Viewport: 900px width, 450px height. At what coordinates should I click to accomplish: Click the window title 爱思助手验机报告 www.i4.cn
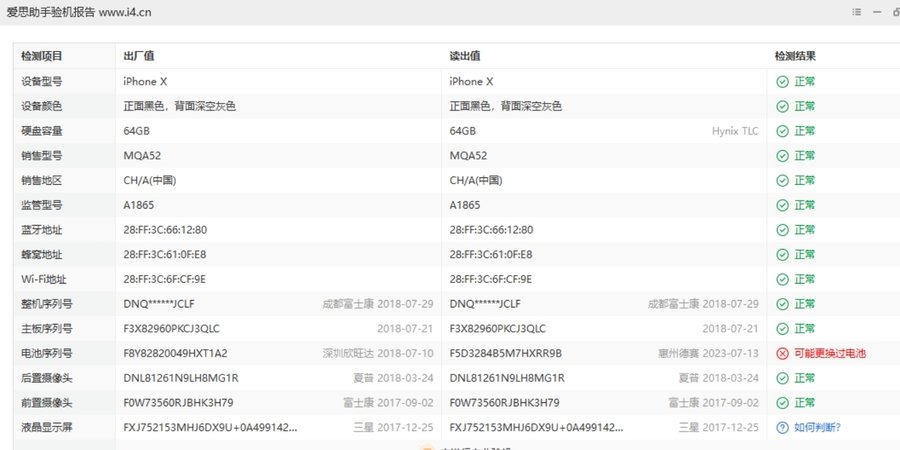pyautogui.click(x=79, y=12)
